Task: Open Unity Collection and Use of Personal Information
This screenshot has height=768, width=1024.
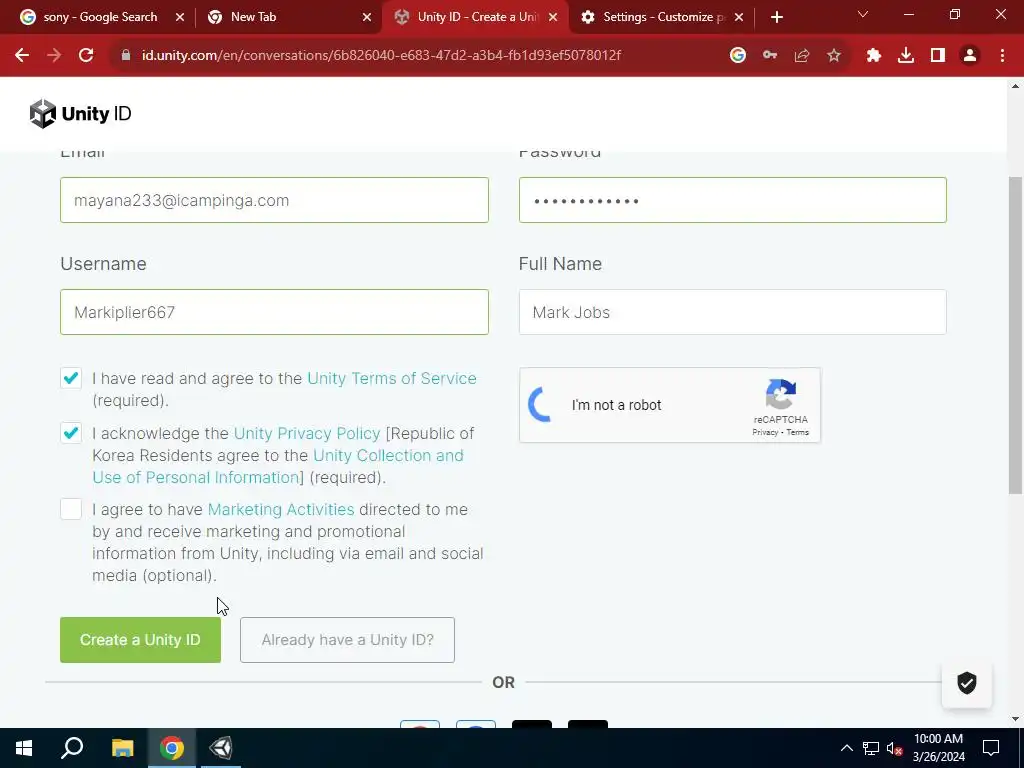Action: point(278,466)
